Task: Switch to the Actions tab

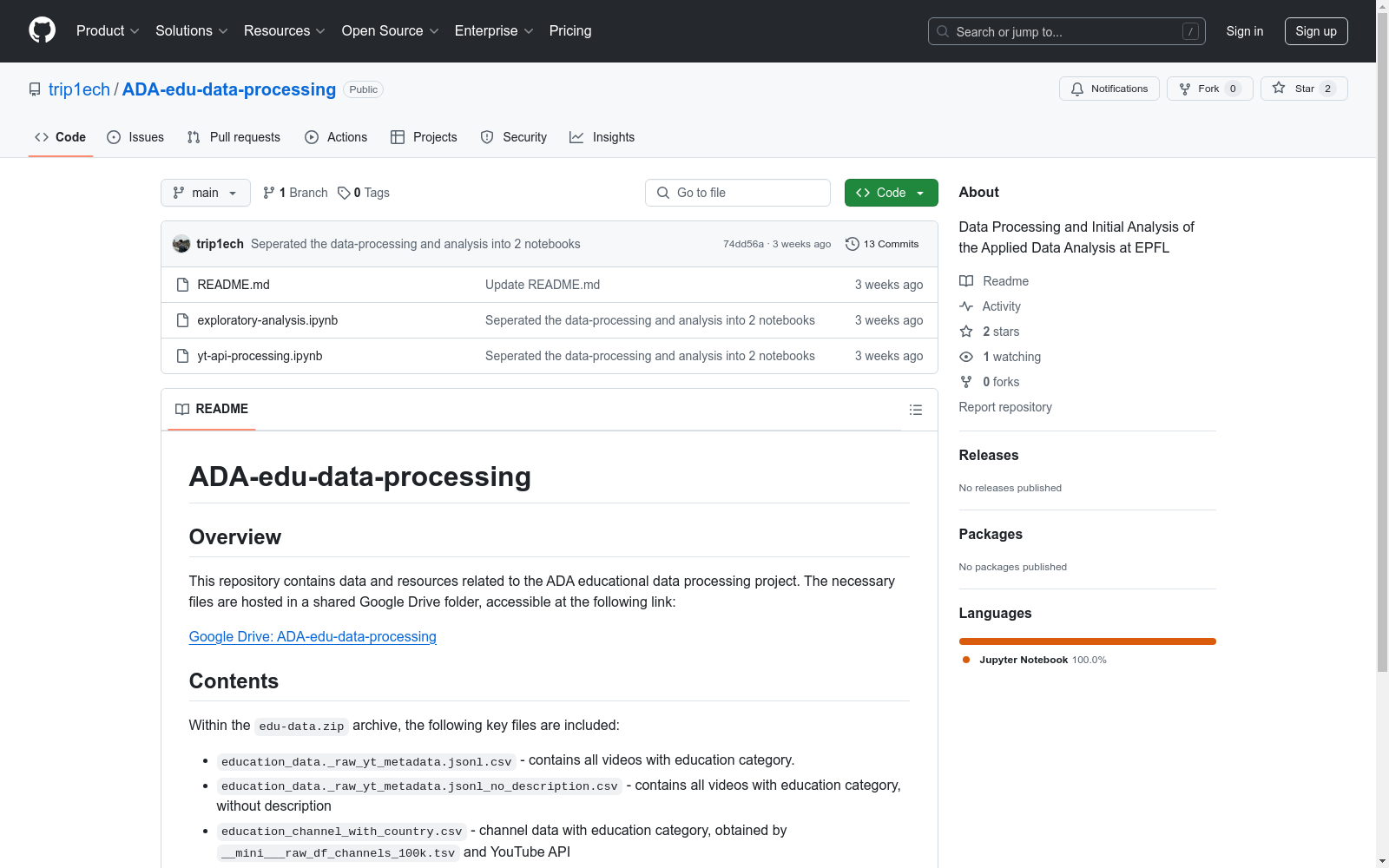Action: [336, 137]
